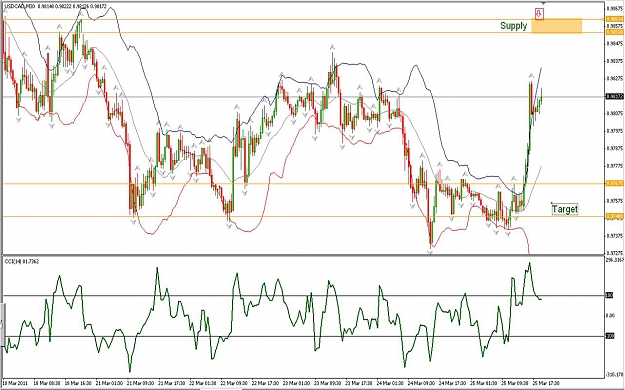Click the CCI 0.00 level label on axis
The height and width of the screenshot is (390, 625).
[x=610, y=316]
